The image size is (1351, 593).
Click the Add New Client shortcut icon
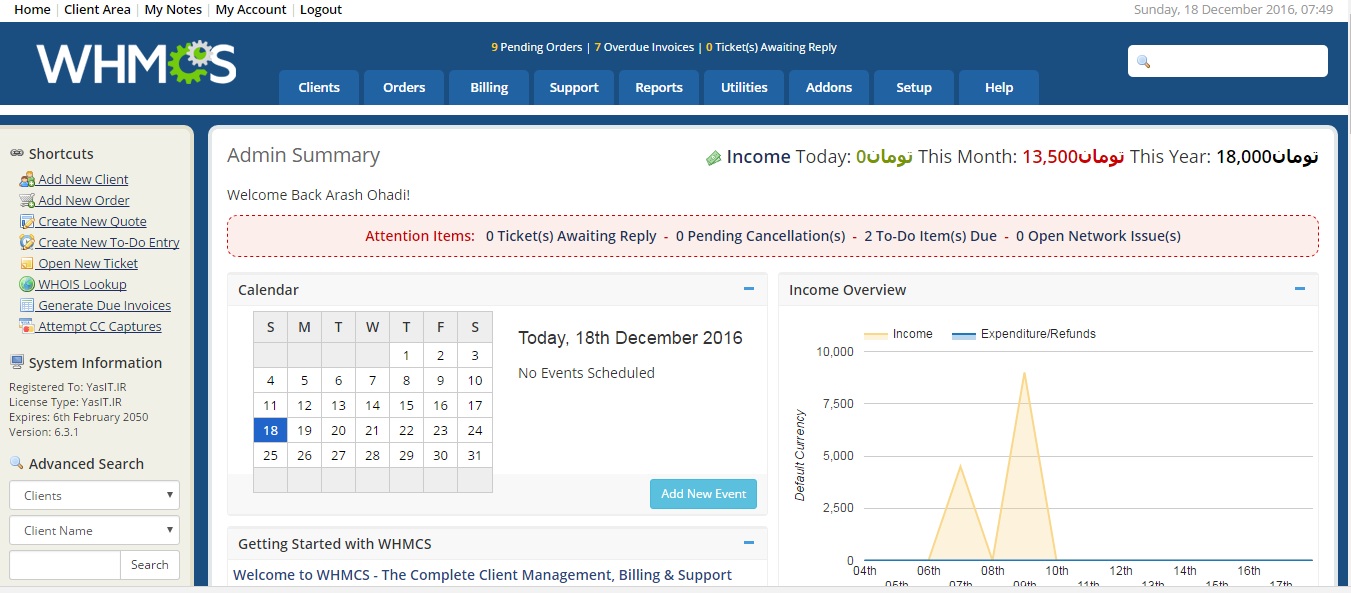point(27,180)
